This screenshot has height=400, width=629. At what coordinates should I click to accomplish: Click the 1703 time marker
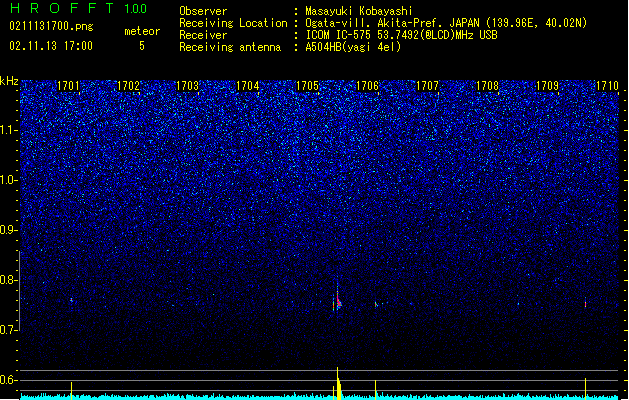tap(188, 86)
